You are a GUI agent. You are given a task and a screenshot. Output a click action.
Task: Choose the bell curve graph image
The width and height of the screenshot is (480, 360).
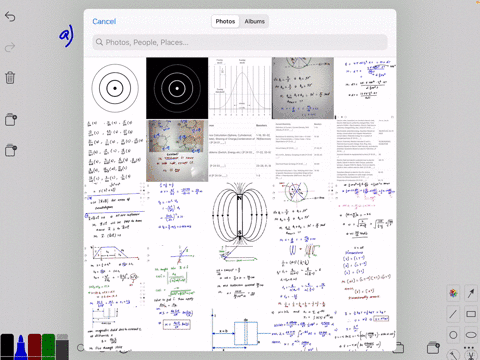click(x=240, y=88)
